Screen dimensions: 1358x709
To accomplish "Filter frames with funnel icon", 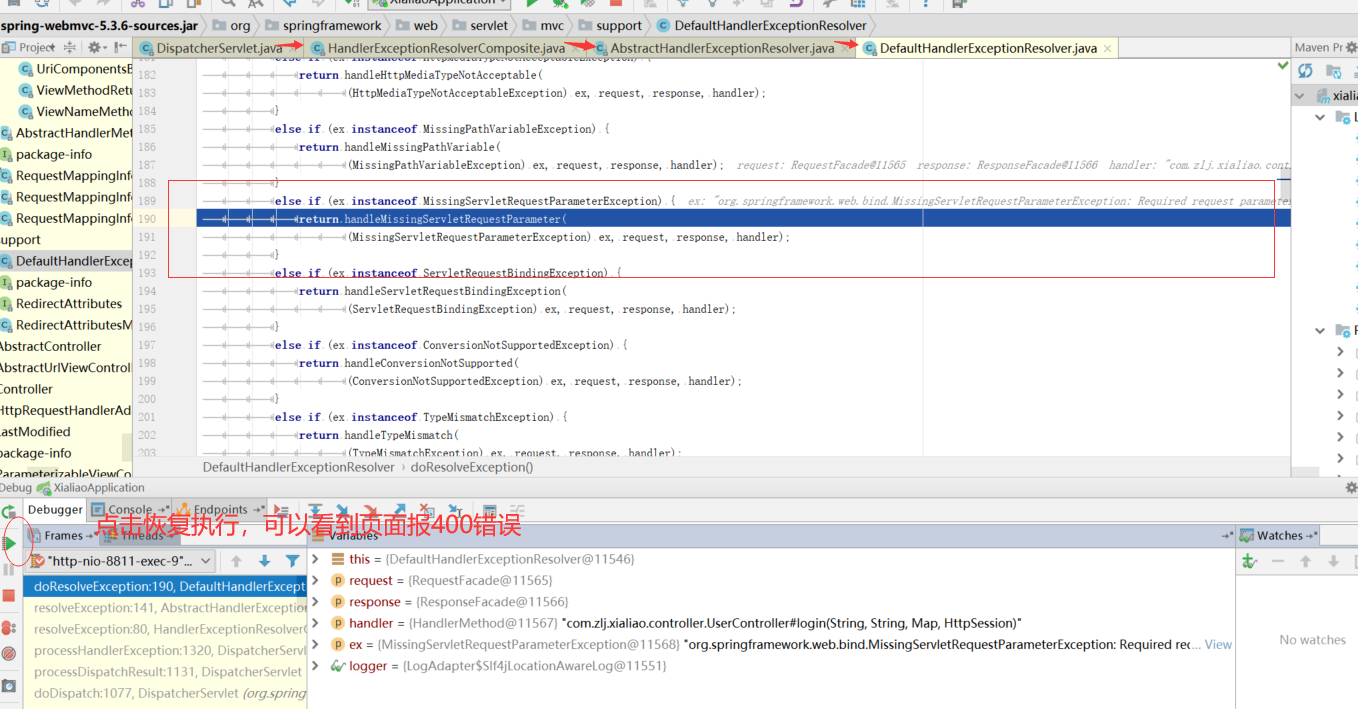I will pyautogui.click(x=292, y=562).
